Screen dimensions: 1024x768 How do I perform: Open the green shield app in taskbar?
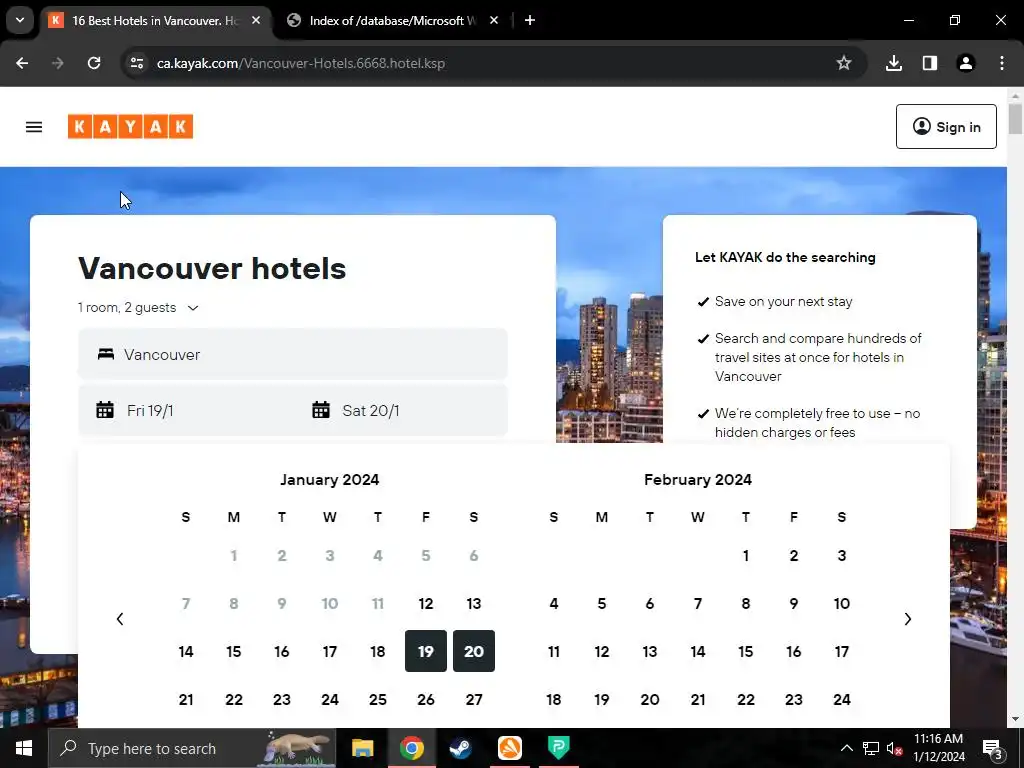[558, 748]
